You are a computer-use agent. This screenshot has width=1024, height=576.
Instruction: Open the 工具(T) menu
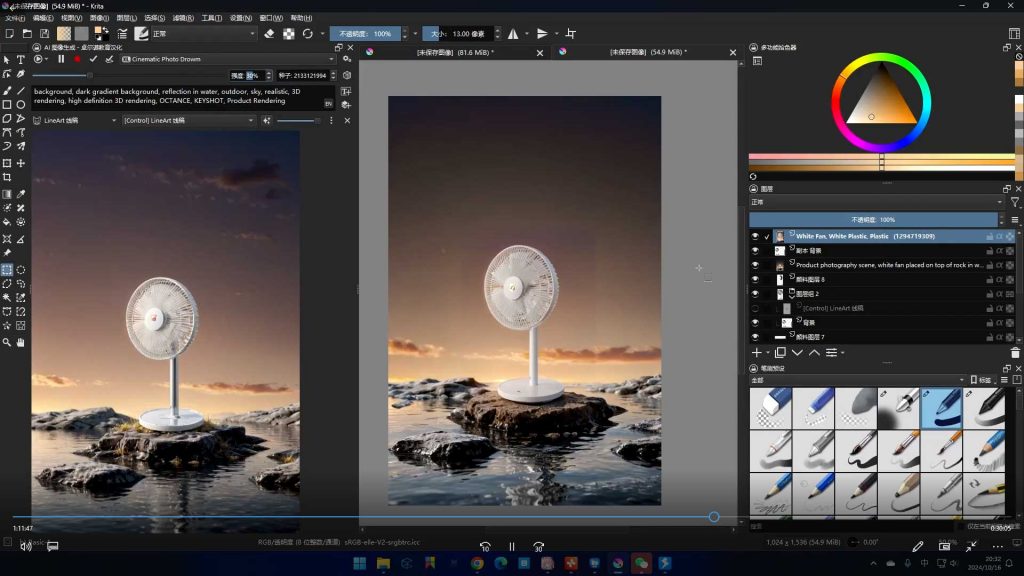pyautogui.click(x=211, y=18)
